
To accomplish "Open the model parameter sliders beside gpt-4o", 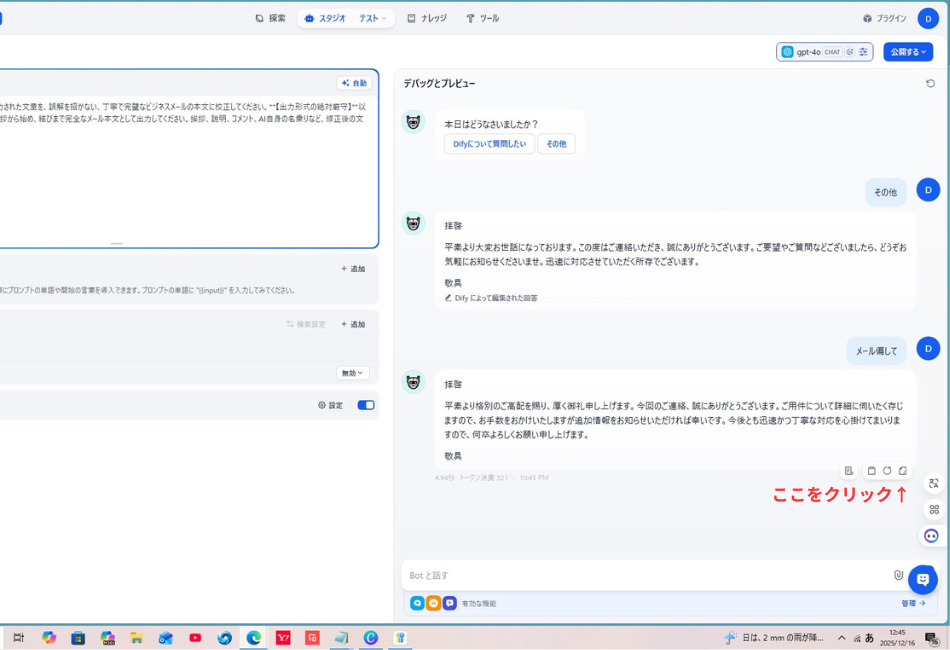I will 864,51.
